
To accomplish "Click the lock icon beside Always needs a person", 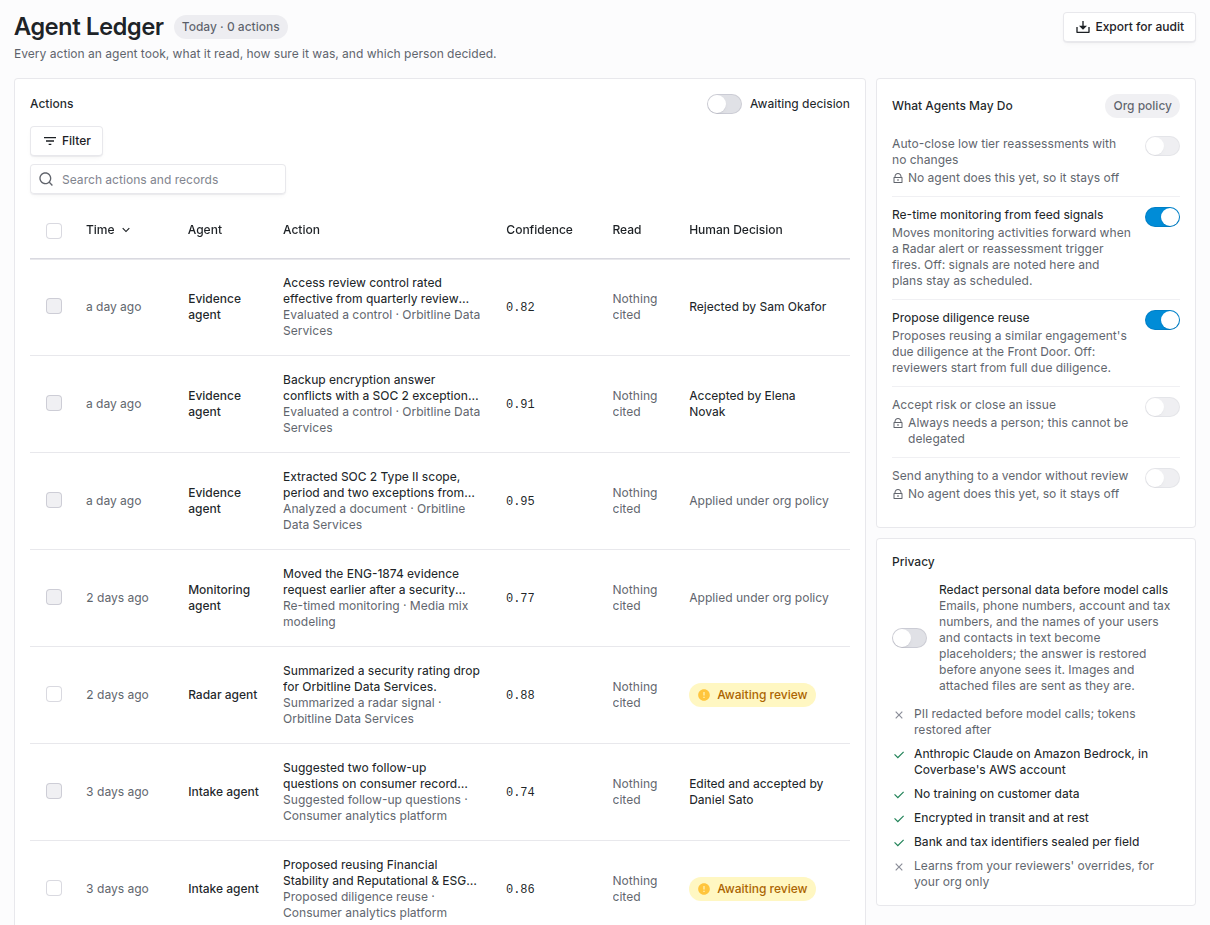I will [898, 423].
